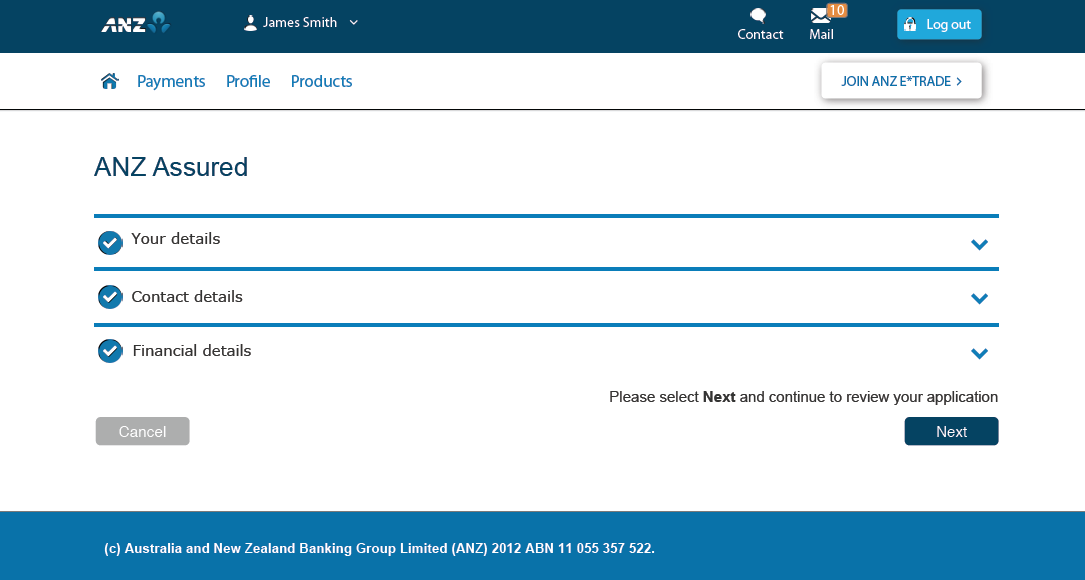The height and width of the screenshot is (580, 1085).
Task: Click the mail notification badge showing 10
Action: [x=837, y=10]
